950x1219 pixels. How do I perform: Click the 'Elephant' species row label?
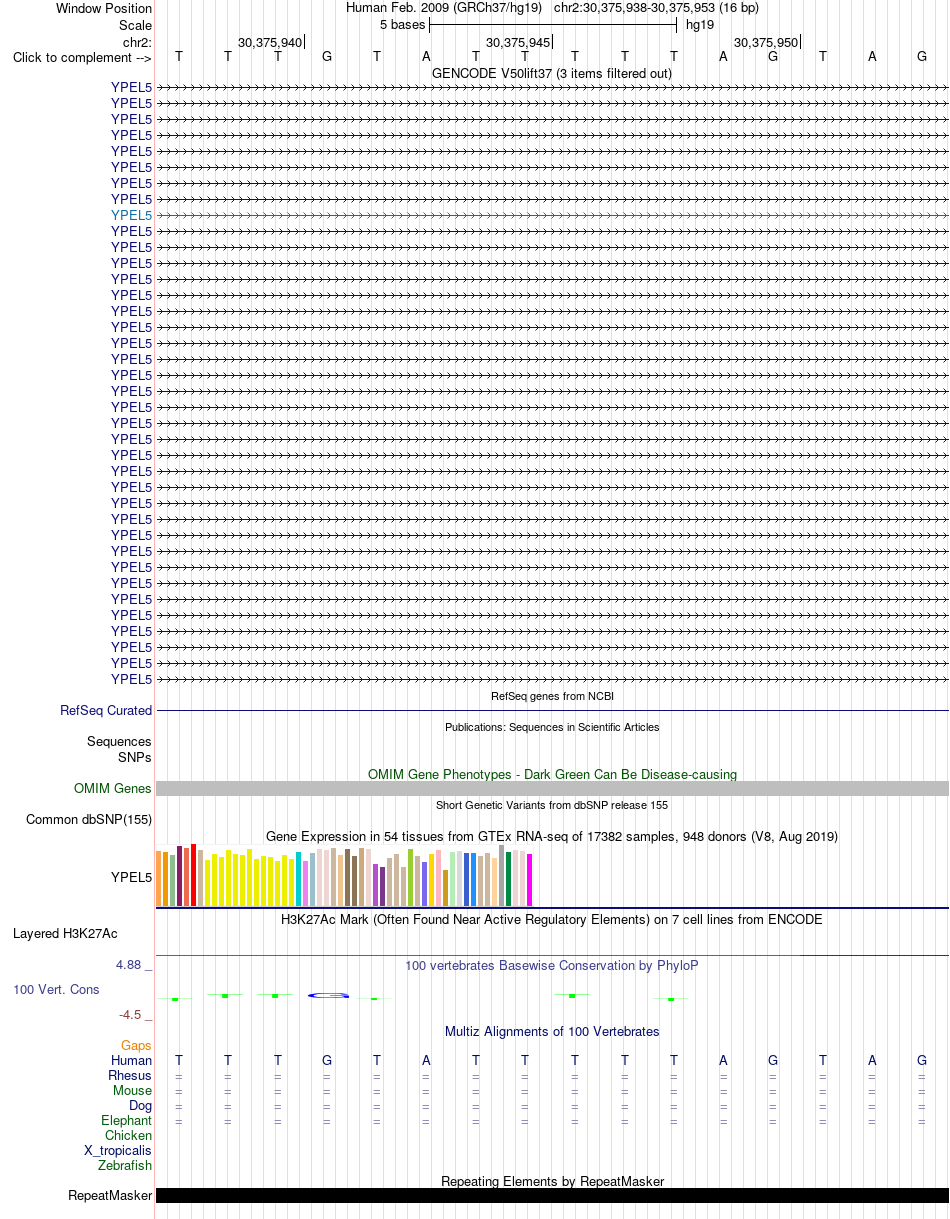[x=127, y=1121]
